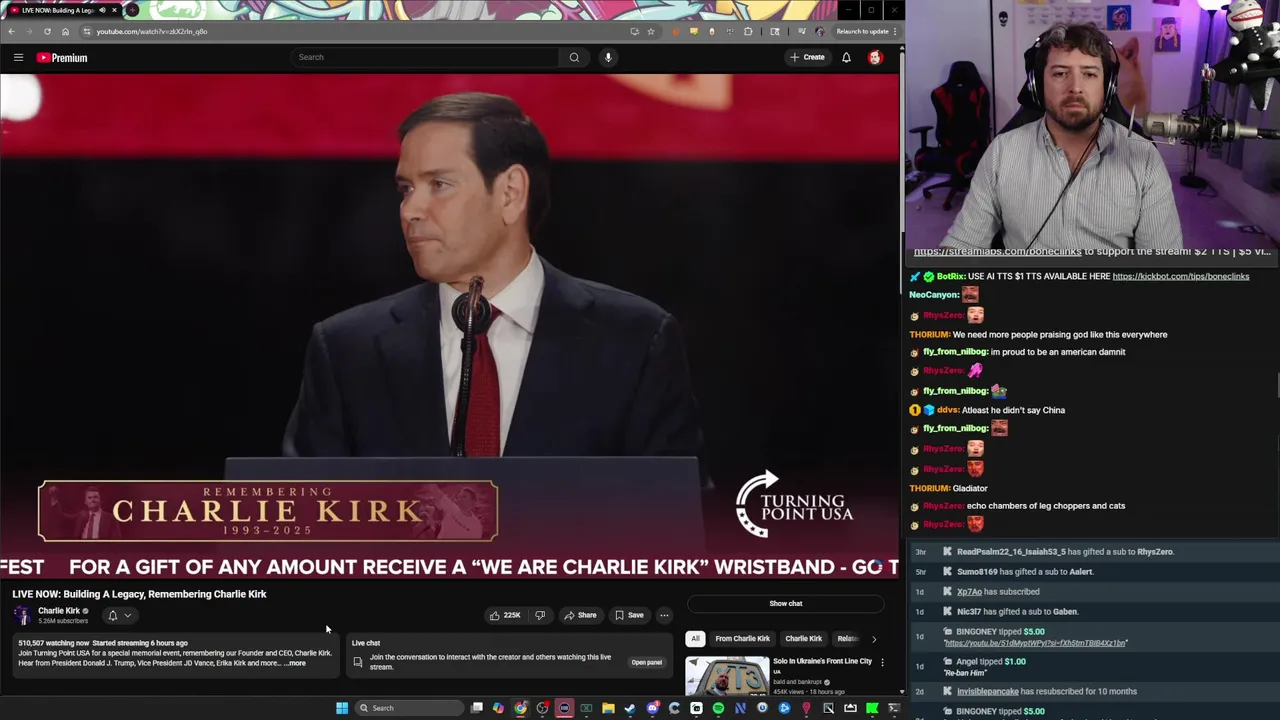Click NeoCanyon's chat username
This screenshot has width=1280, height=720.
934,295
